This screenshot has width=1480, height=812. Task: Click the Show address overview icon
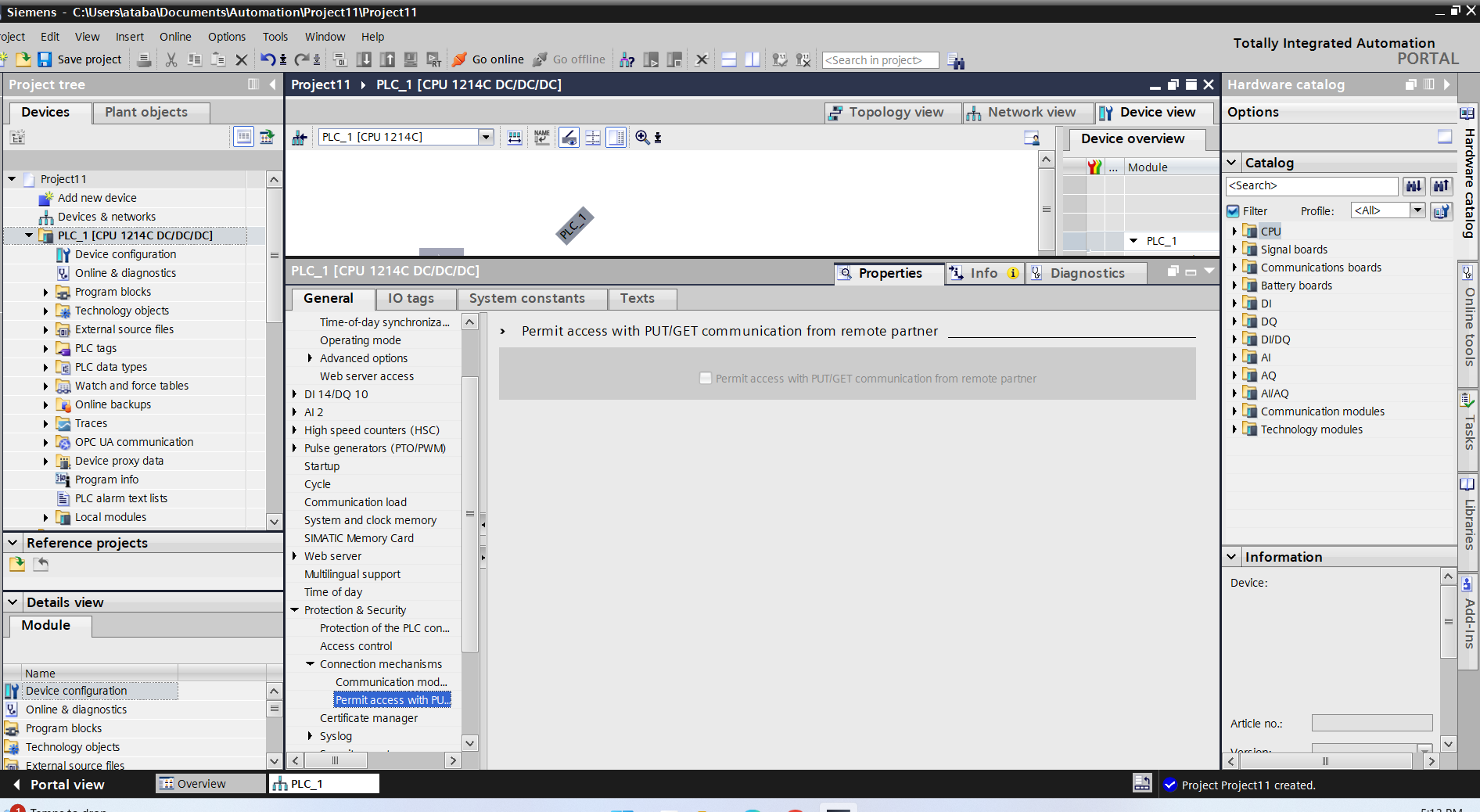tap(515, 138)
